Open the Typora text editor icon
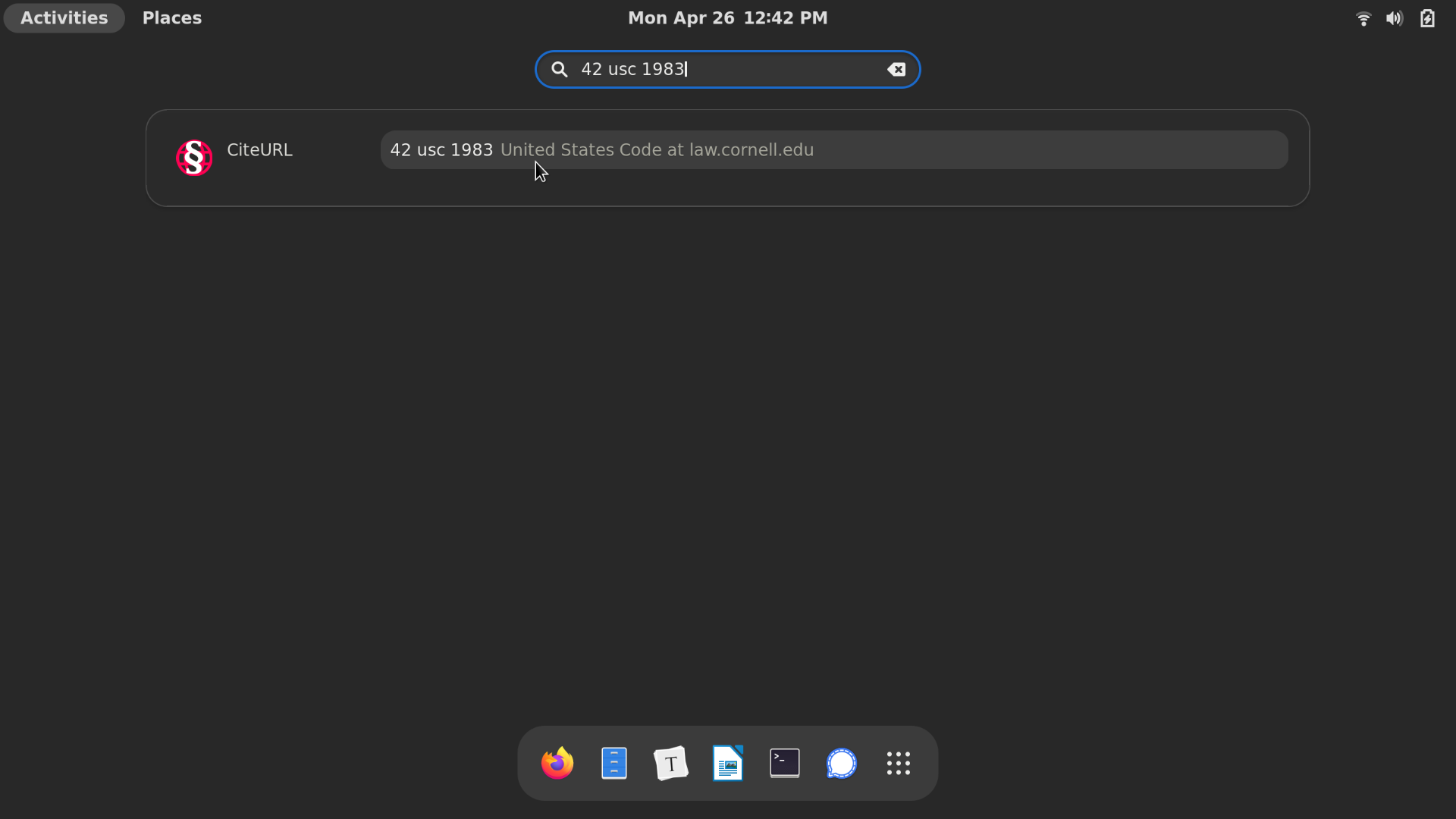 (x=671, y=763)
